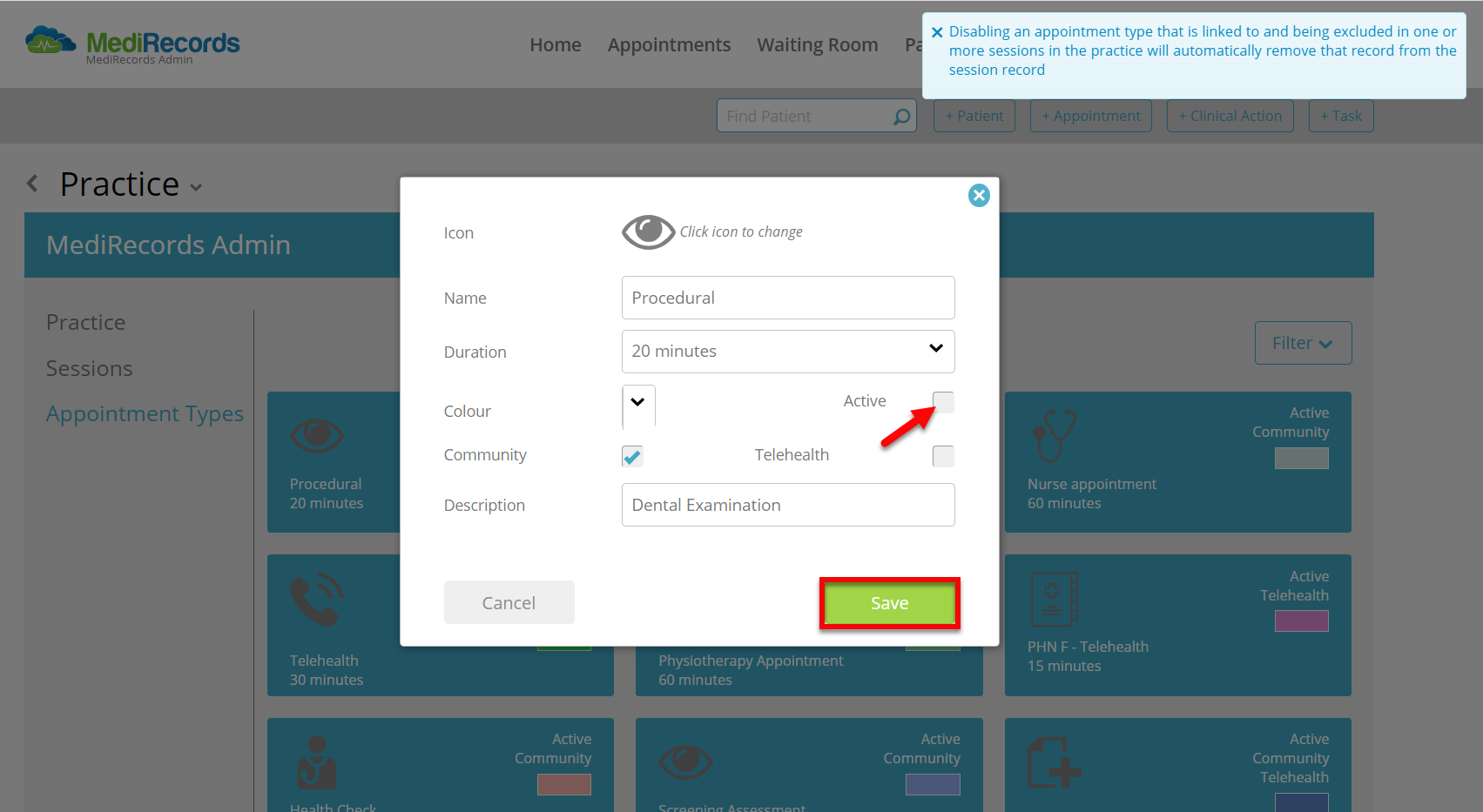Viewport: 1483px width, 812px height.
Task: Click the + Appointment button
Action: (1091, 116)
